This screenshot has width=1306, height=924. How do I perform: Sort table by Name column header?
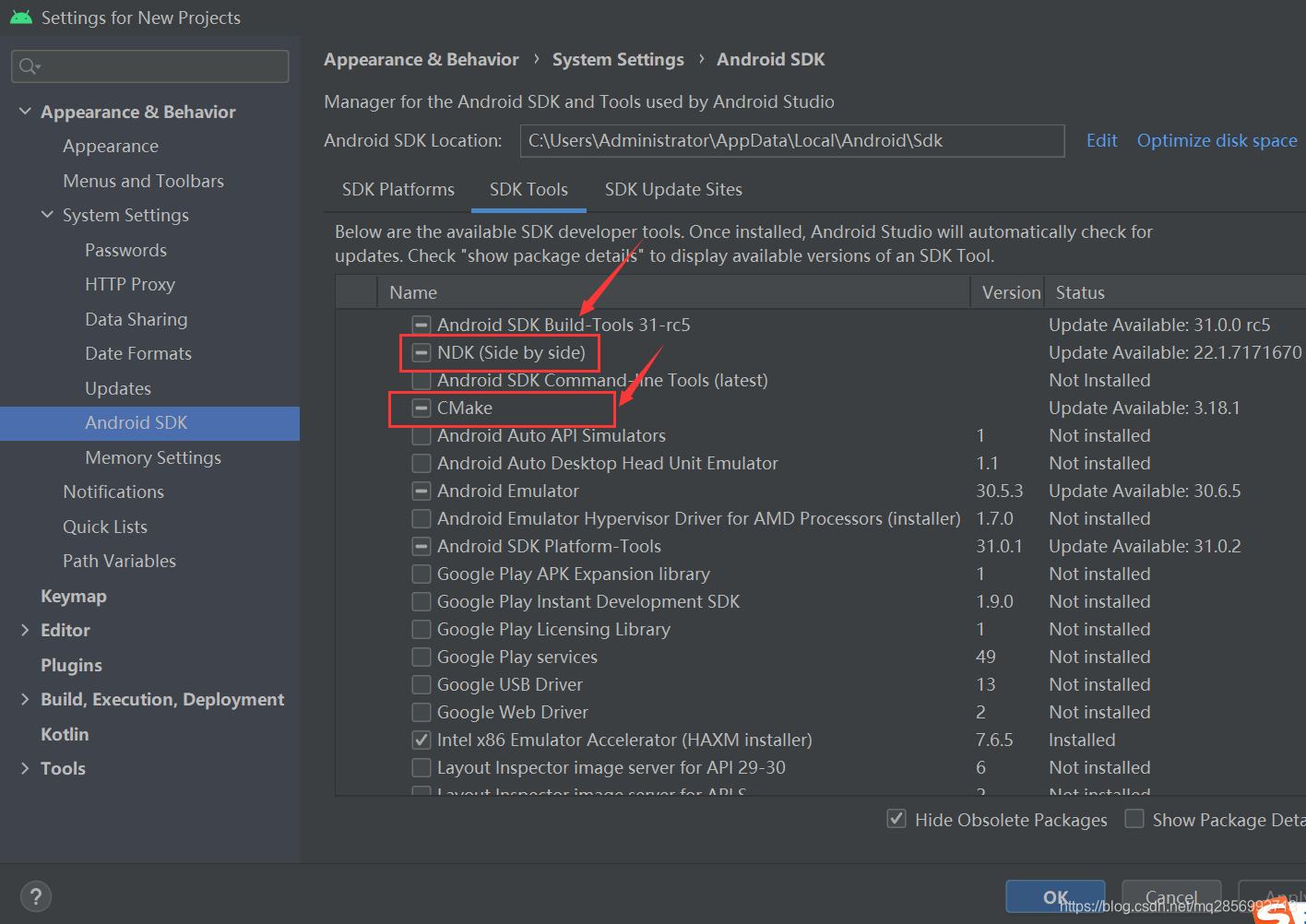(673, 292)
